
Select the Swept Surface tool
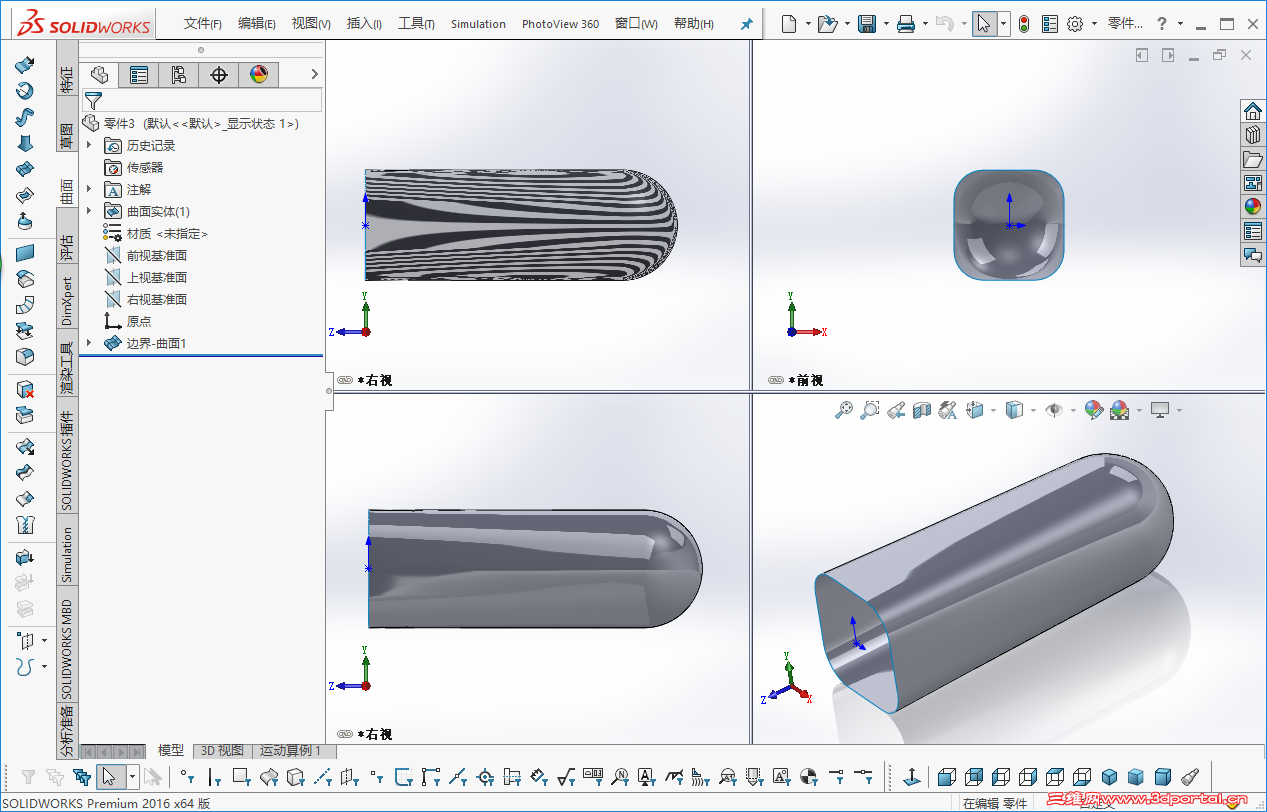25,117
